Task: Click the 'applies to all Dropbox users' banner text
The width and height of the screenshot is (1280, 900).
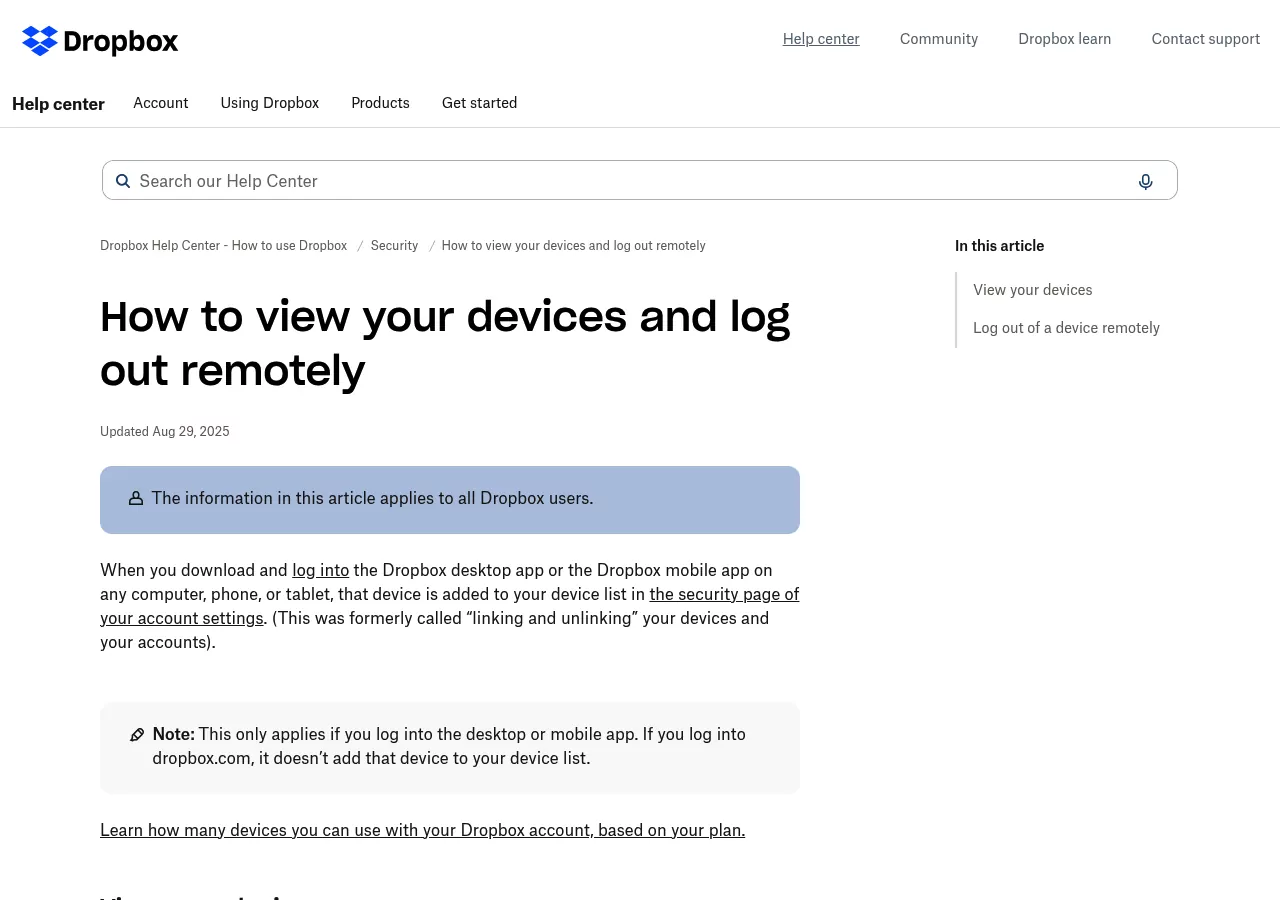Action: click(x=372, y=498)
